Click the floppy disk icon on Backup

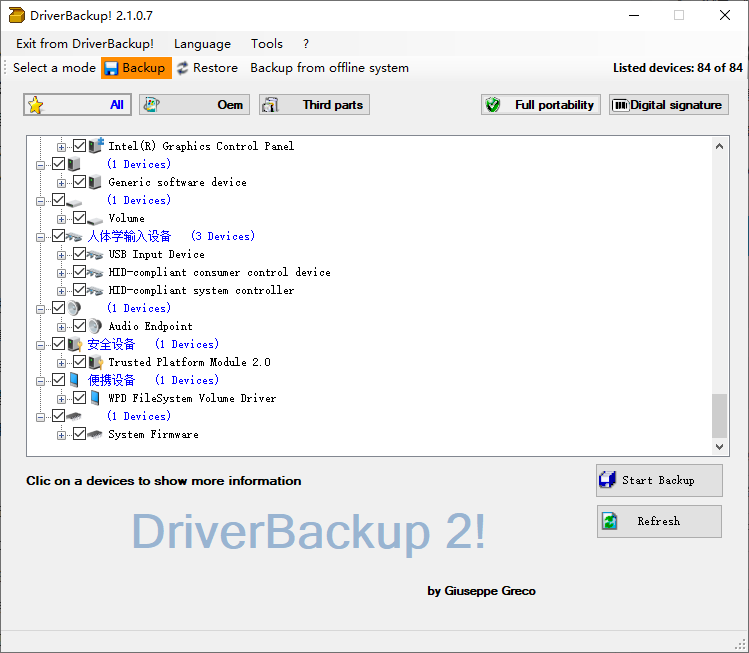coord(111,68)
